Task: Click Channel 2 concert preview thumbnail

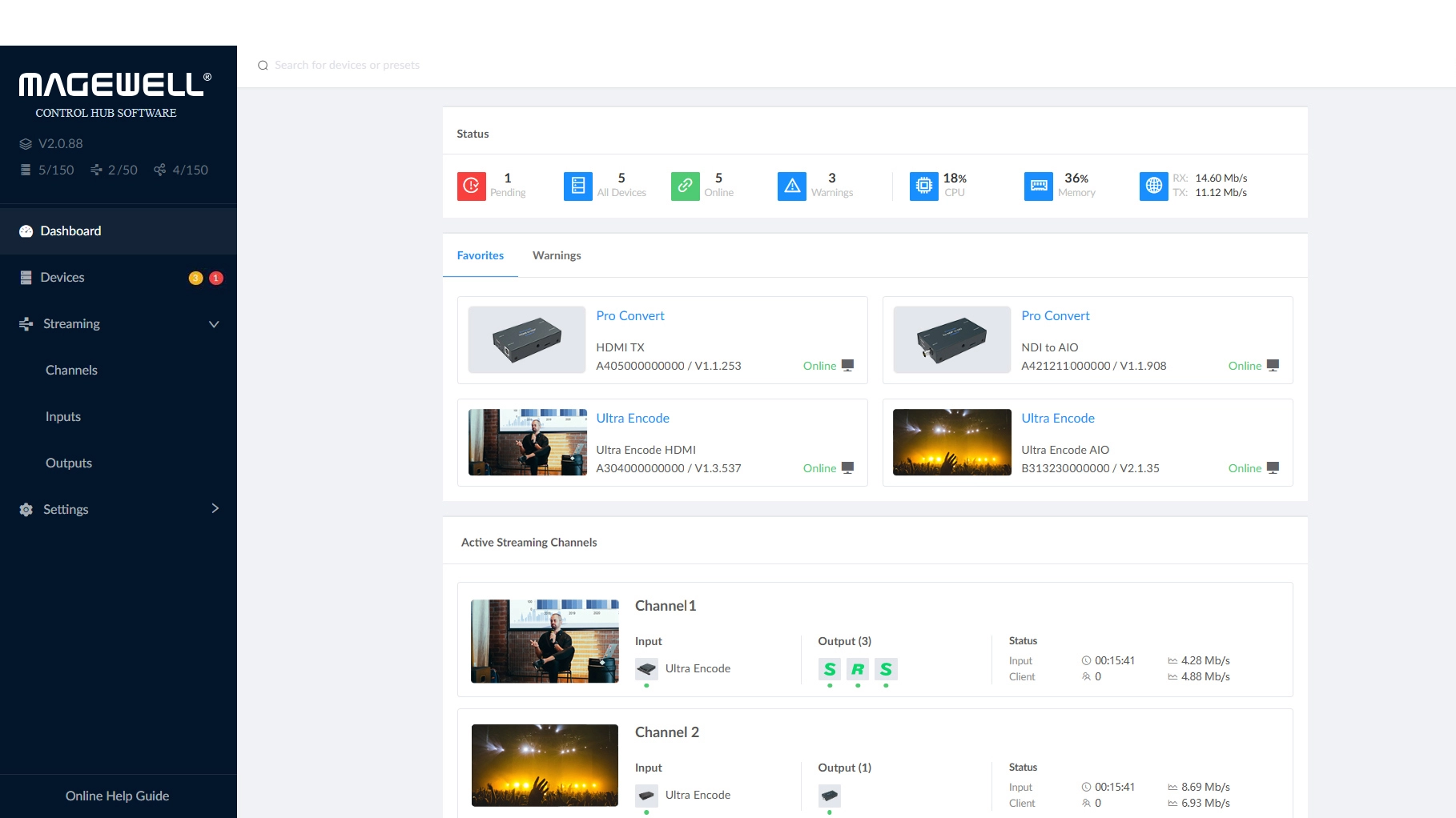Action: tap(545, 765)
